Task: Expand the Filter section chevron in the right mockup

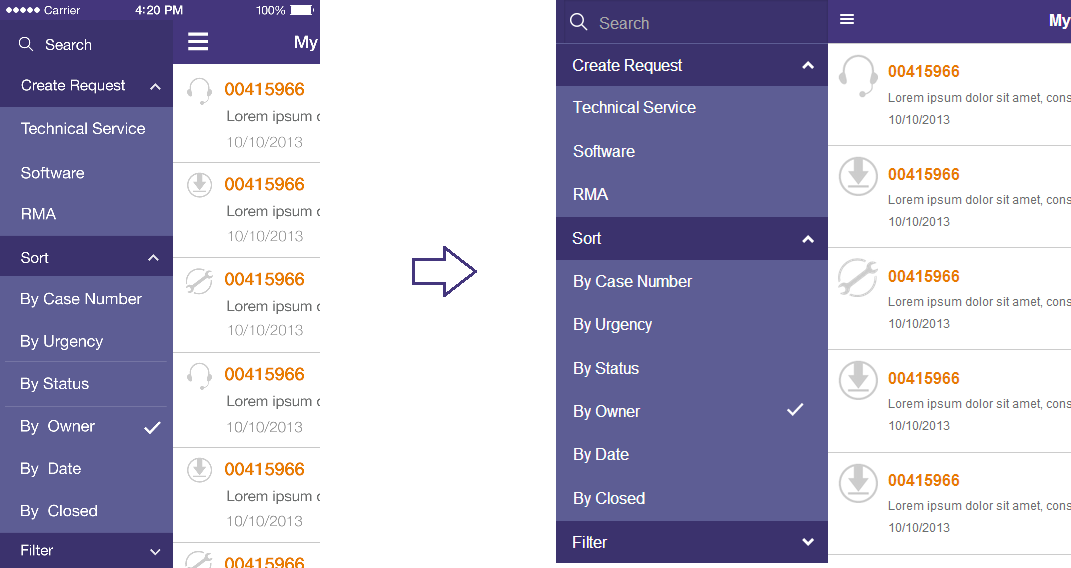Action: [x=808, y=542]
